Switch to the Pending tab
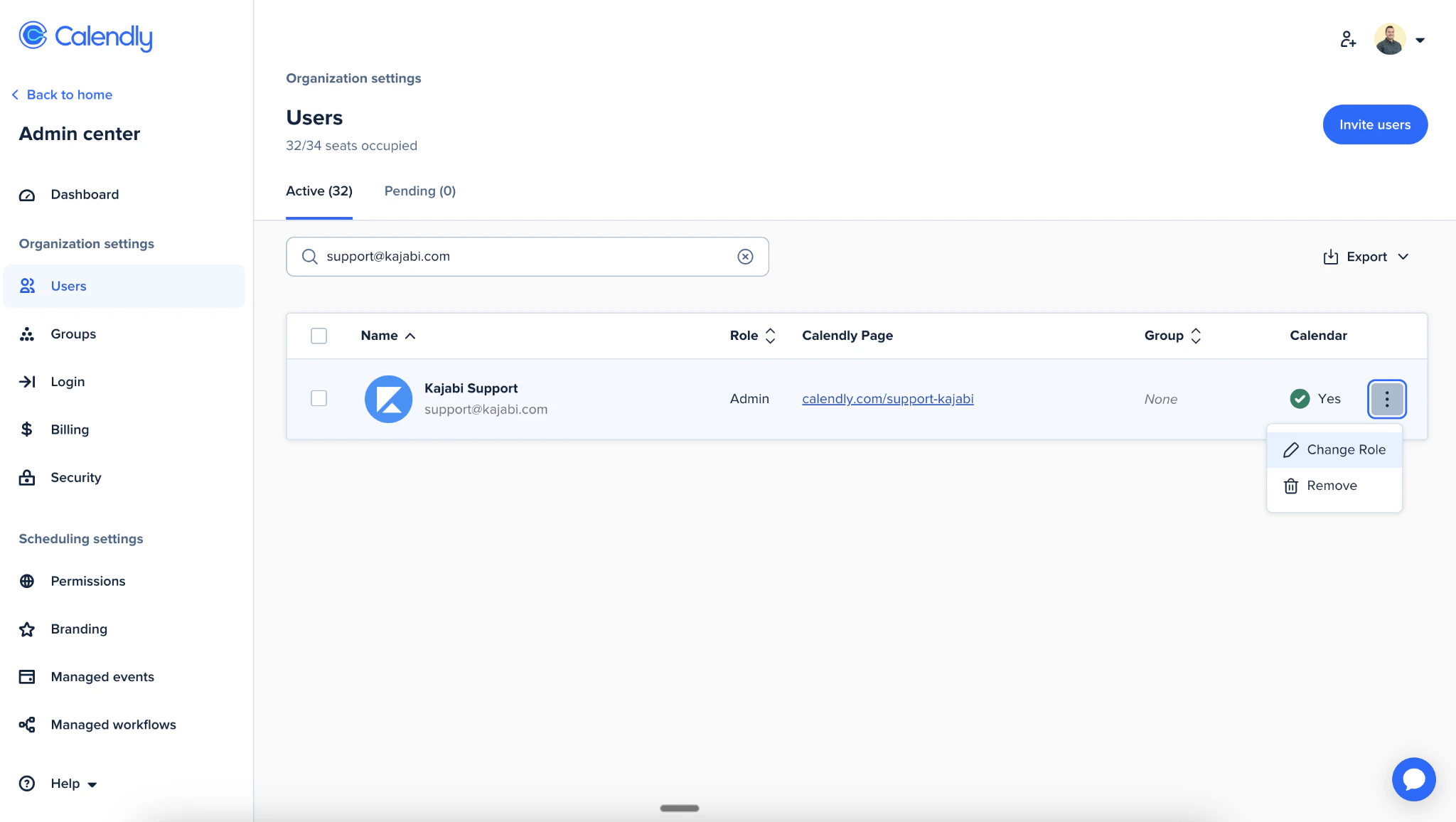This screenshot has width=1456, height=822. tap(419, 191)
